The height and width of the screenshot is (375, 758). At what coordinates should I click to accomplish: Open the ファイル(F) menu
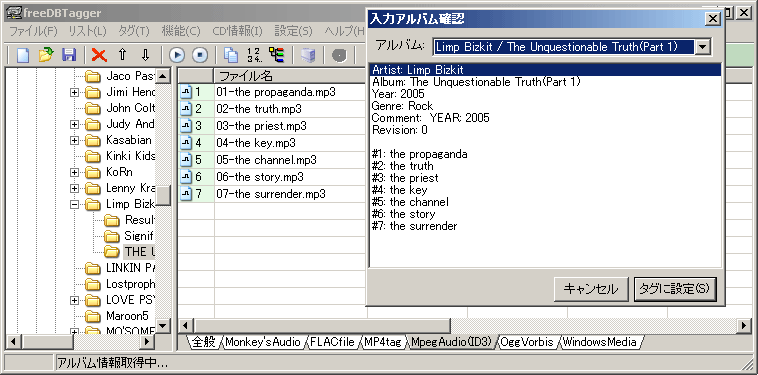33,31
